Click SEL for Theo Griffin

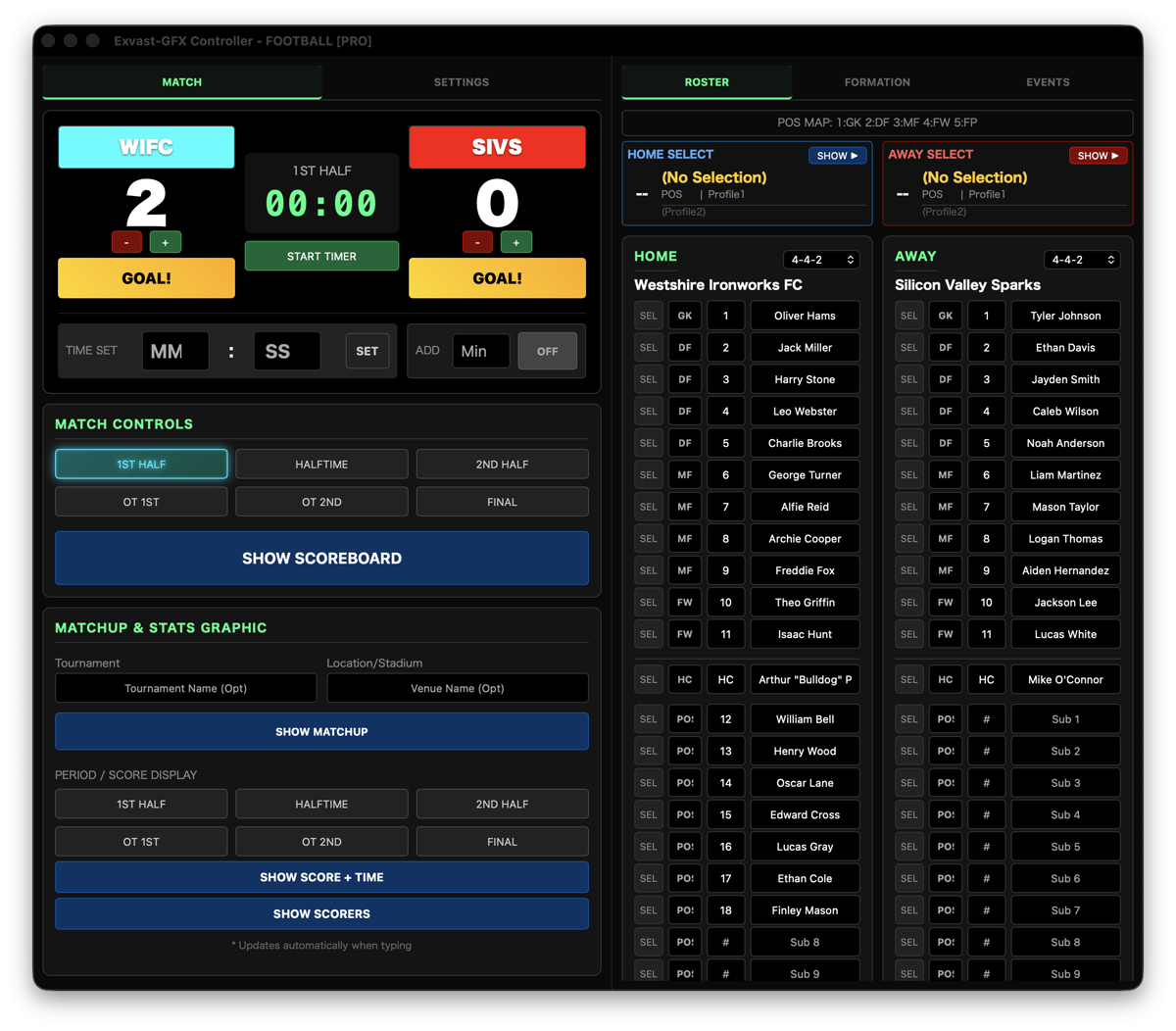pos(648,603)
